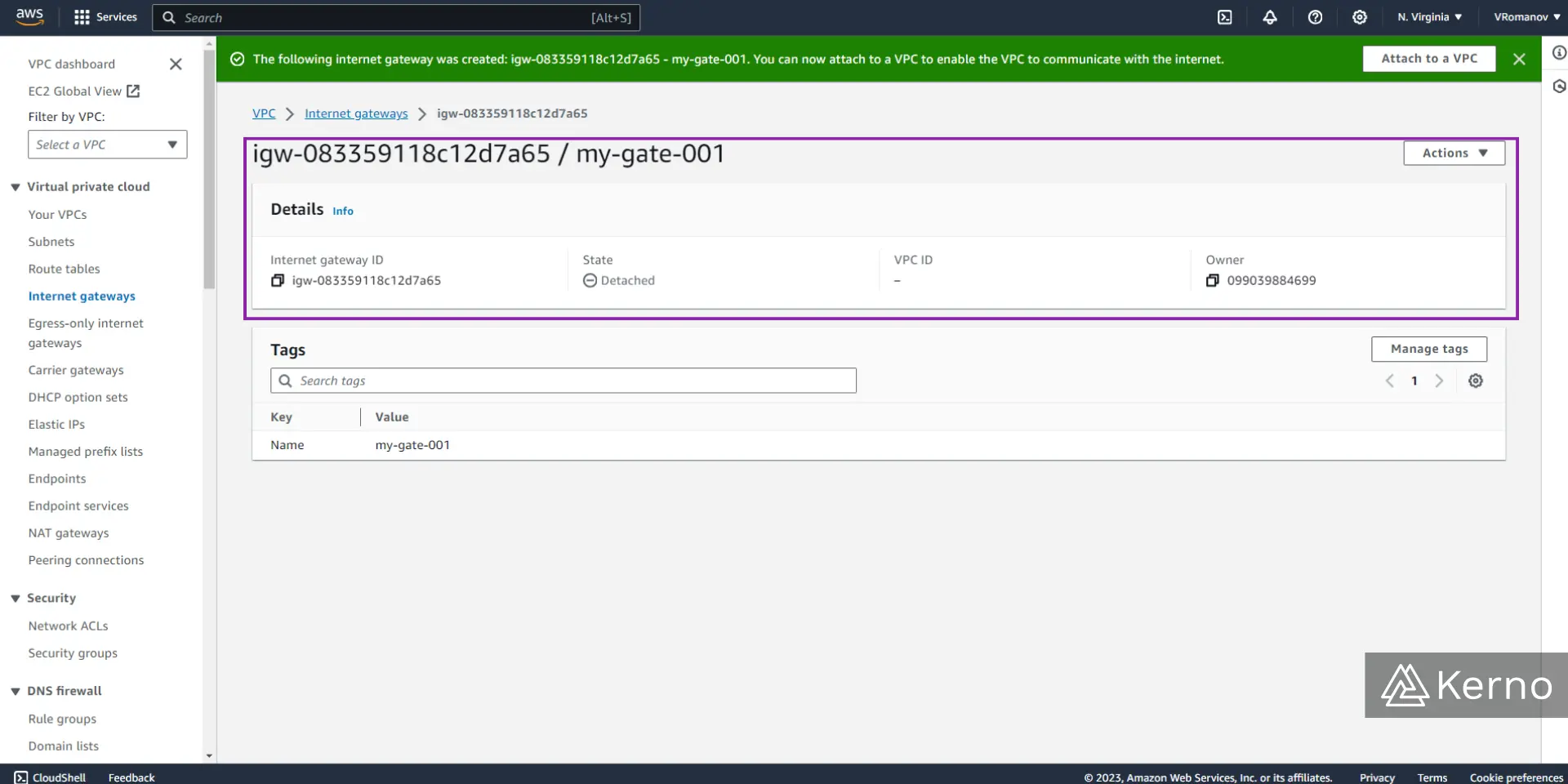Viewport: 1568px width, 784px height.
Task: Click sidebar scrollbar down arrow
Action: click(209, 756)
